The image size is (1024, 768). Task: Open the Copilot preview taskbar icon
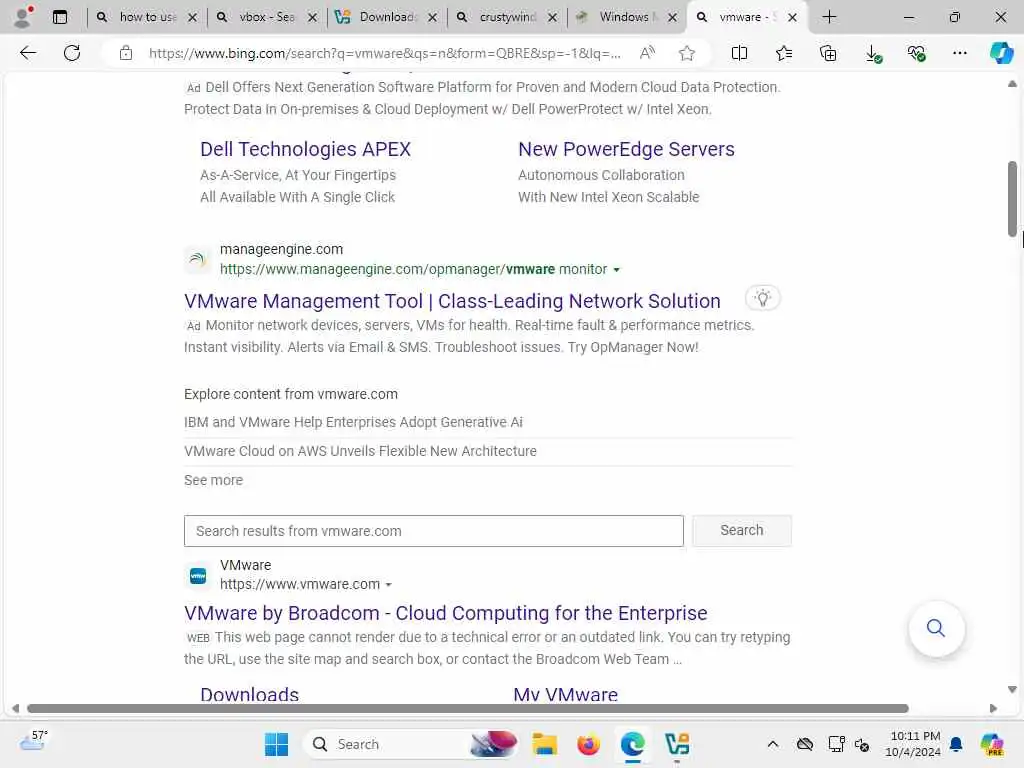[992, 744]
